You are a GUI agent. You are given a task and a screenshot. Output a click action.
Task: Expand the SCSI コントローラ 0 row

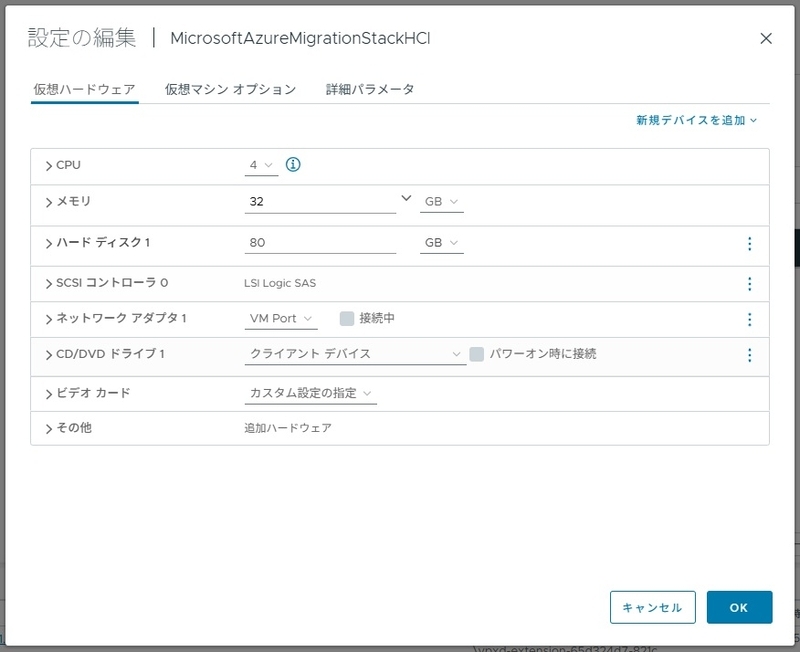coord(49,284)
